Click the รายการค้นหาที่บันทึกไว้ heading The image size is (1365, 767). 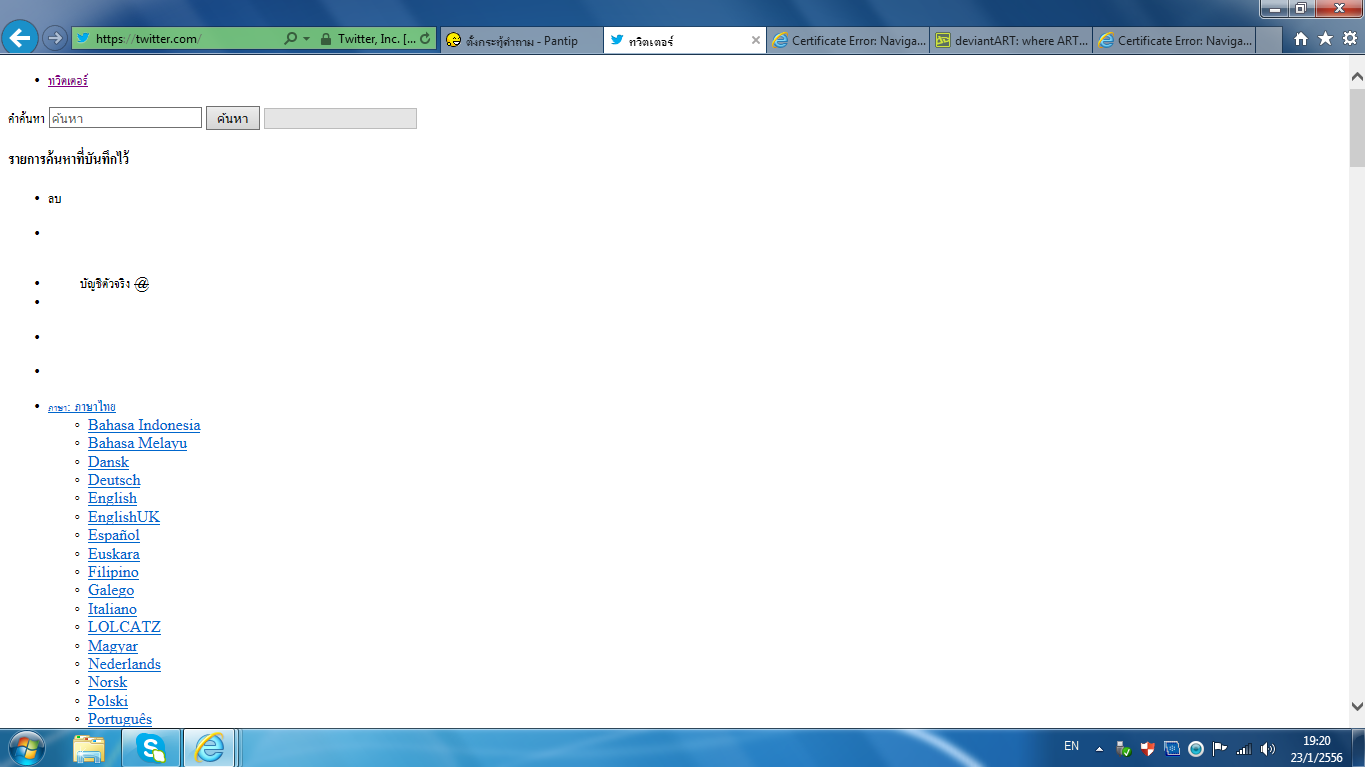[69, 159]
